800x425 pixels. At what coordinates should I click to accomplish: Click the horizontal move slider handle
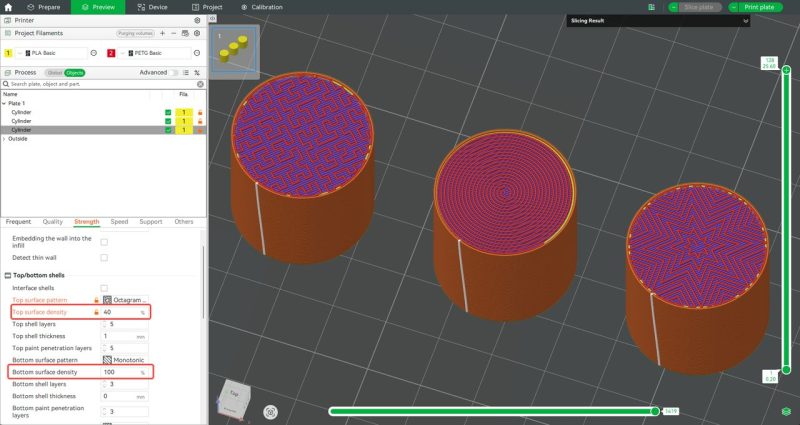(x=655, y=410)
